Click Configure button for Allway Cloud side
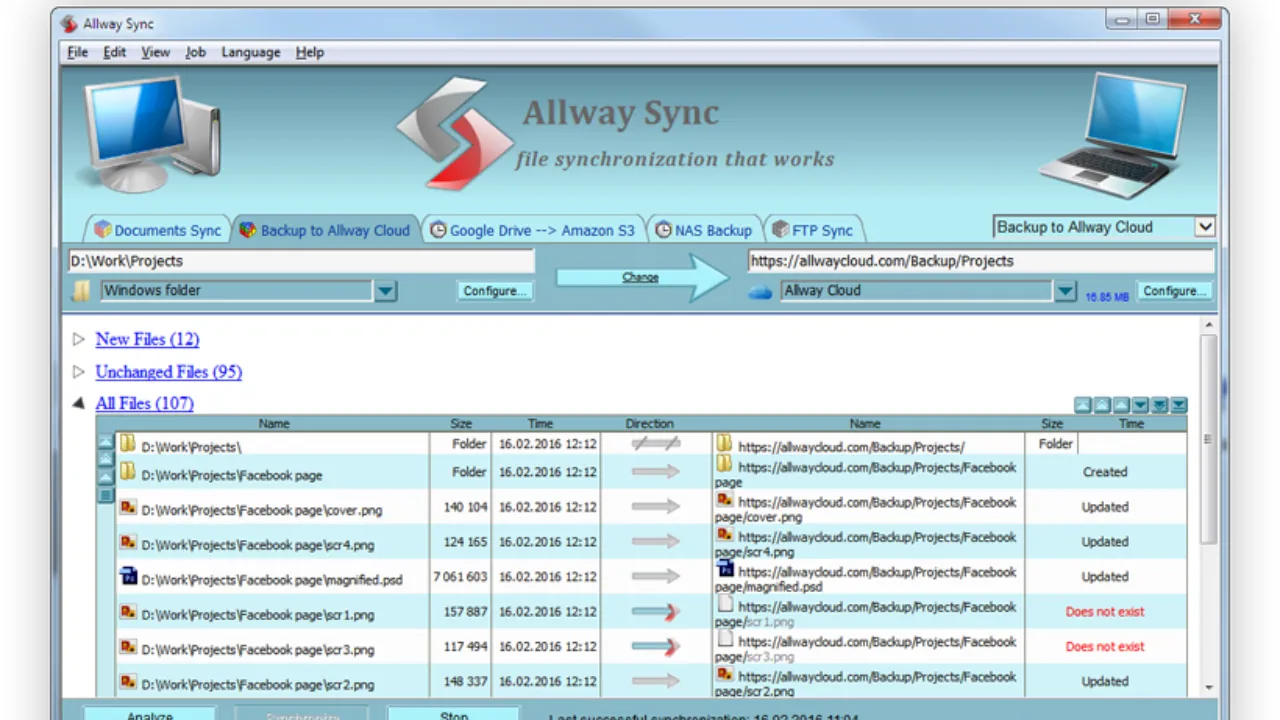This screenshot has height=720, width=1280. (1174, 291)
